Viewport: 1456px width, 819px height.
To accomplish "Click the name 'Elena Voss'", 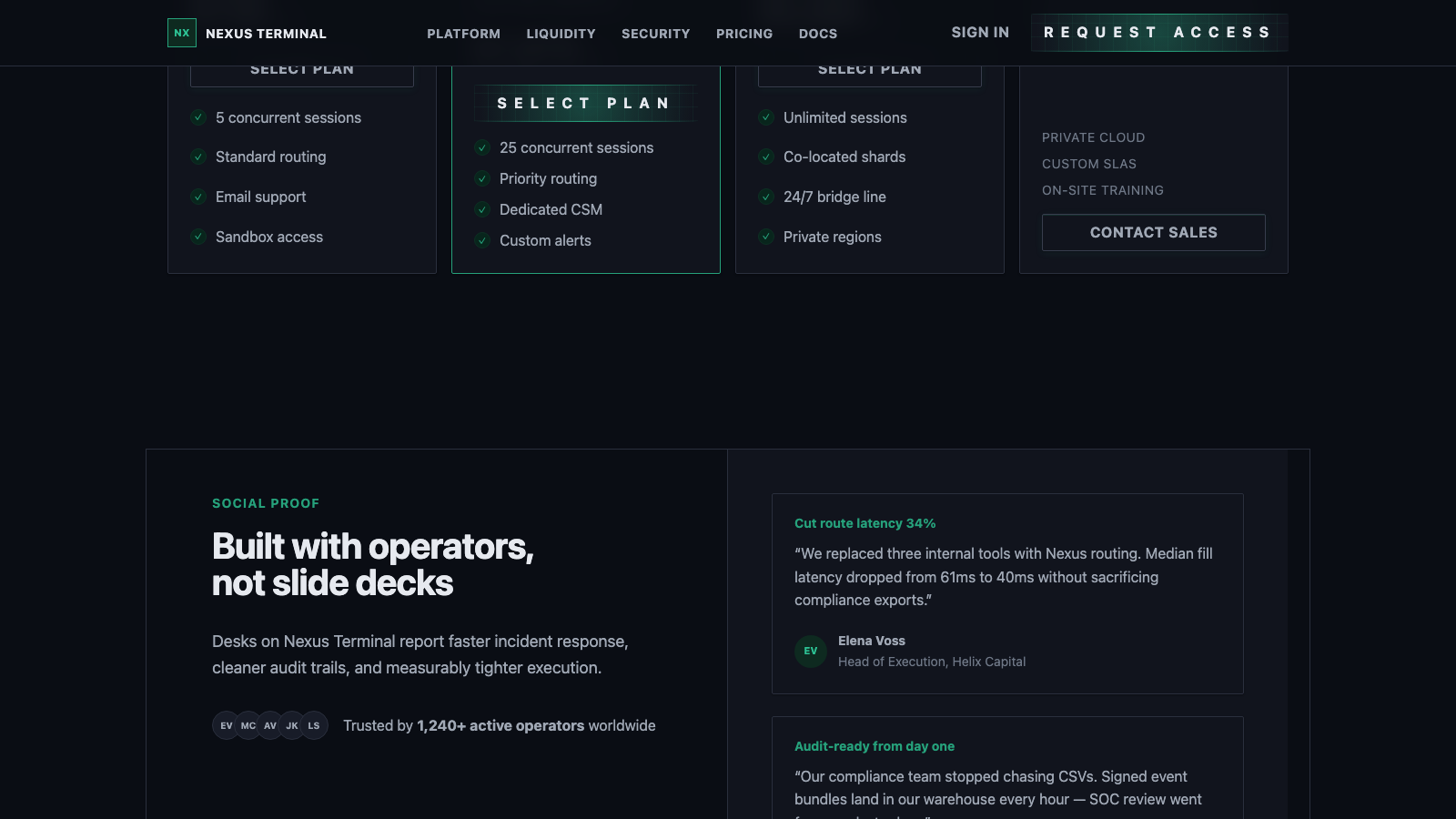I will (x=872, y=641).
